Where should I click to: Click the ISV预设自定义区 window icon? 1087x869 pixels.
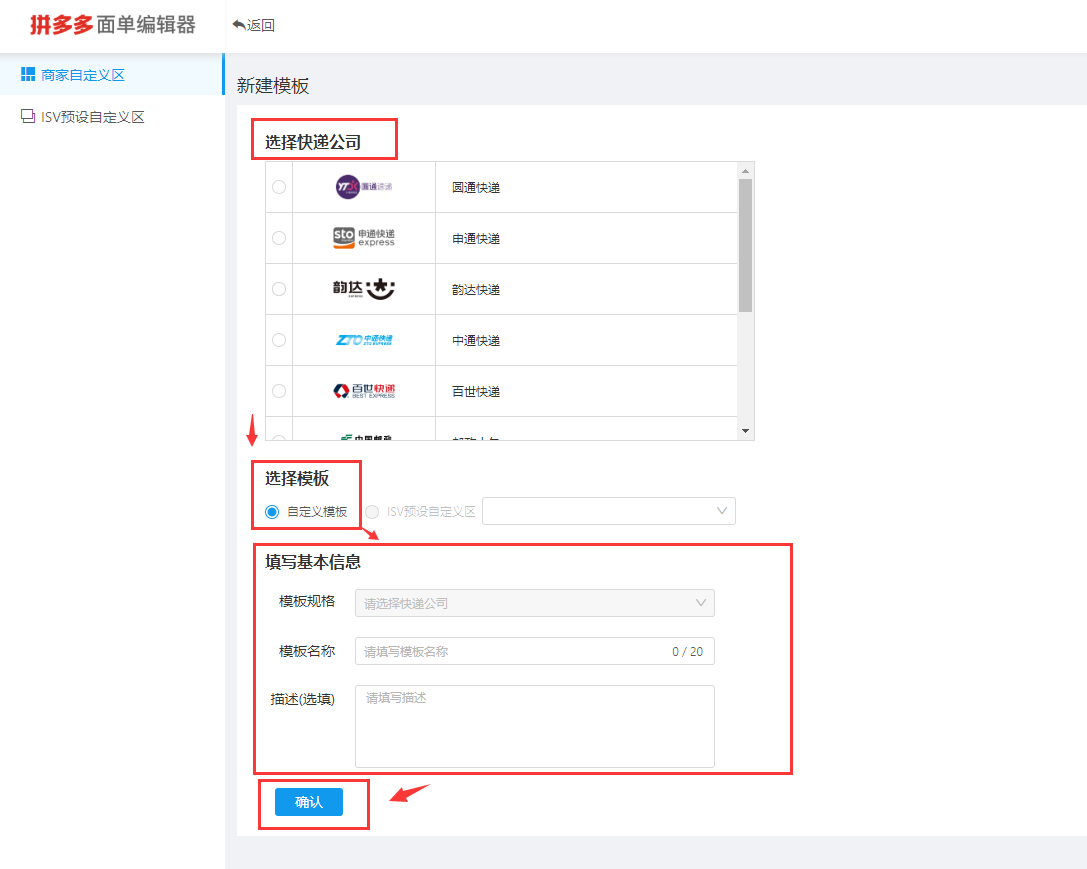[28, 116]
